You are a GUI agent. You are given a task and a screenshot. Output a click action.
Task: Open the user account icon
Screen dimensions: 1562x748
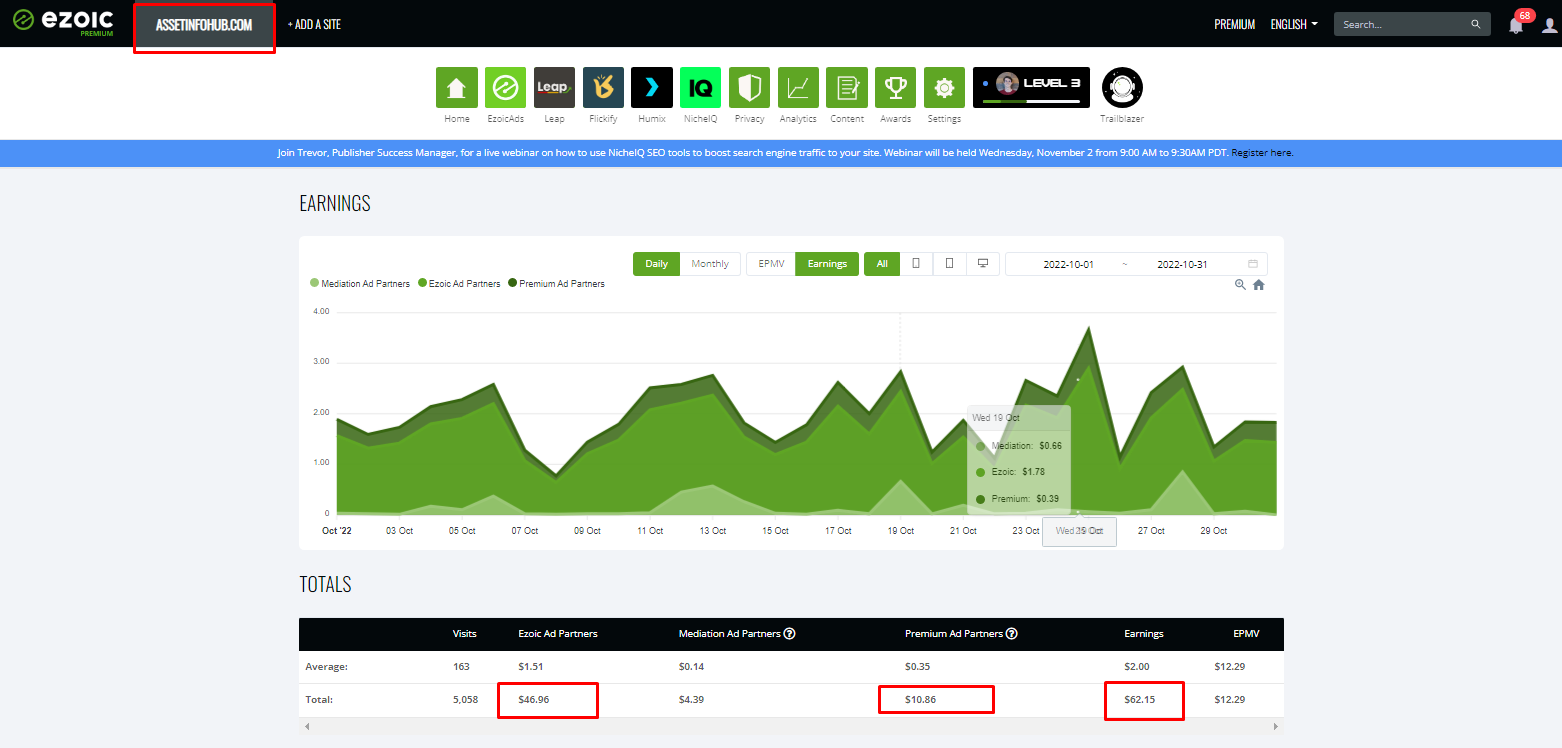coord(1549,25)
